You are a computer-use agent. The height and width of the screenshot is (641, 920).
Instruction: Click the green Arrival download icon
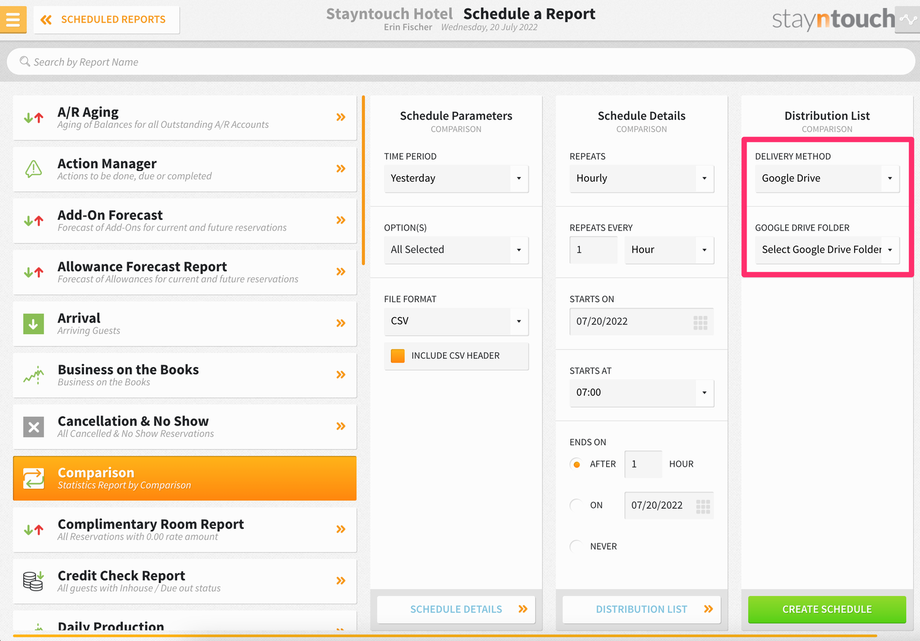33,323
